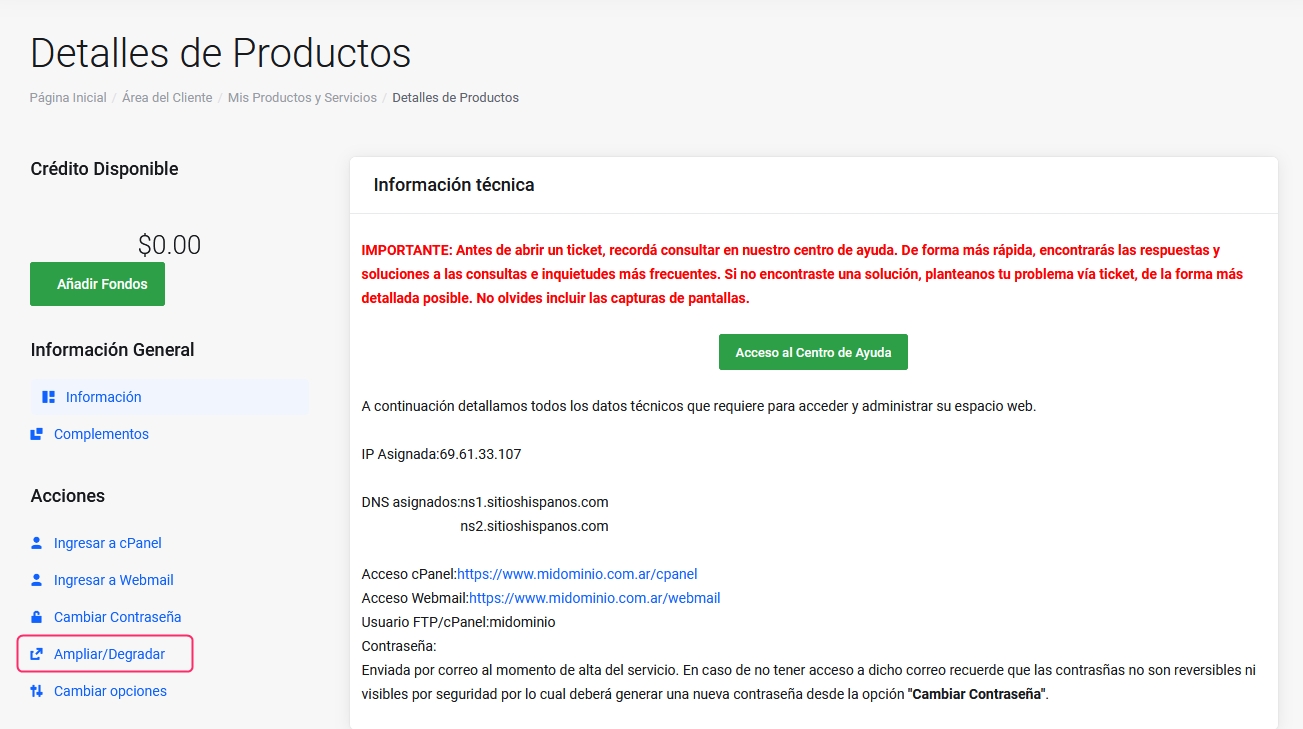The width and height of the screenshot is (1303, 729).
Task: Select Cambiar opciones action text
Action: [x=110, y=691]
